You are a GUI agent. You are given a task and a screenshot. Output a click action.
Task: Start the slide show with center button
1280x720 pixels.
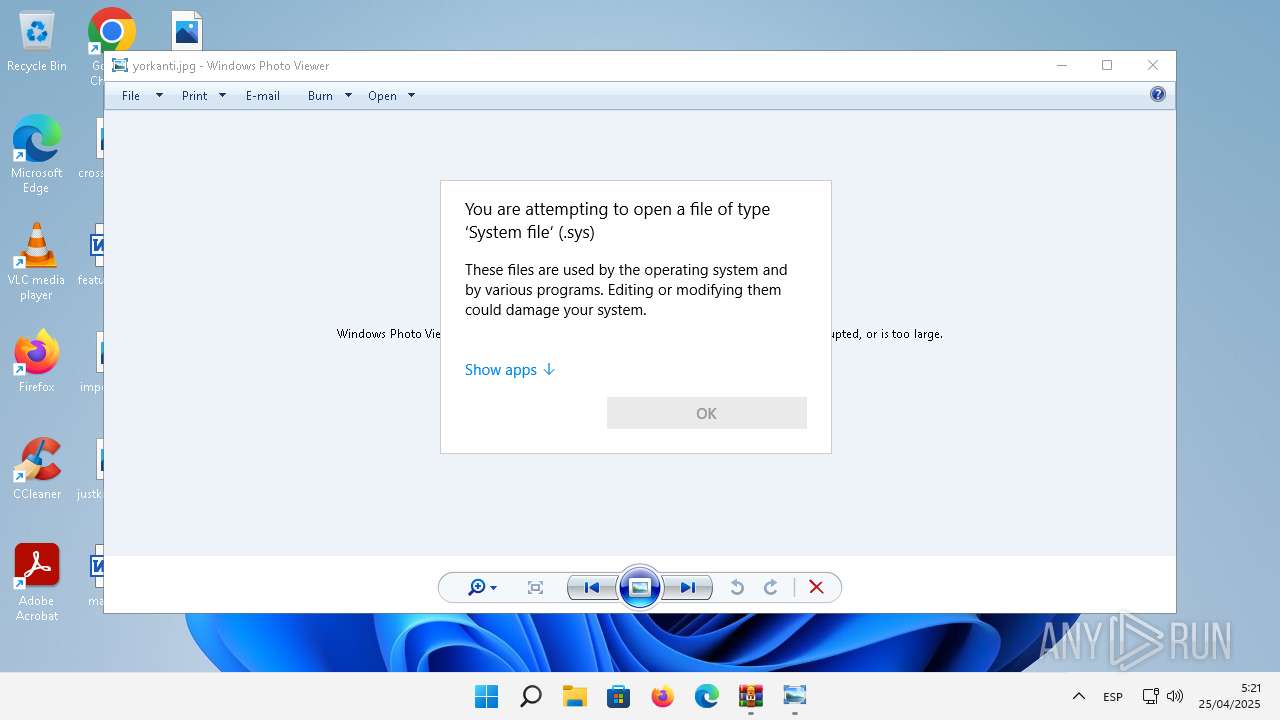[x=640, y=588]
